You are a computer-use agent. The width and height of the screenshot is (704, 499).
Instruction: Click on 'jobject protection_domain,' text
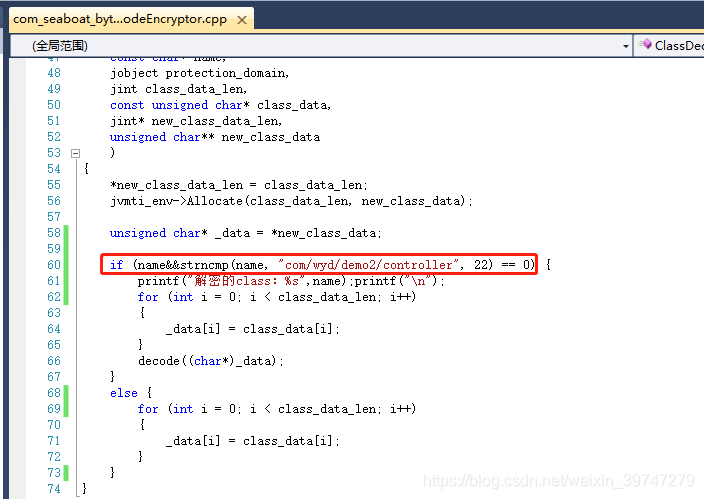tap(200, 73)
